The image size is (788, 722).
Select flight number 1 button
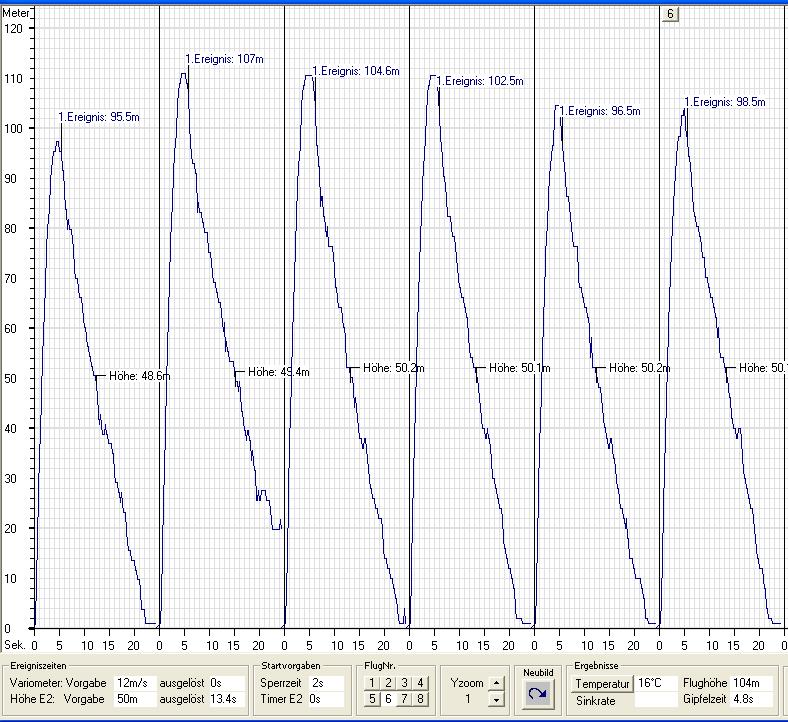[x=372, y=683]
